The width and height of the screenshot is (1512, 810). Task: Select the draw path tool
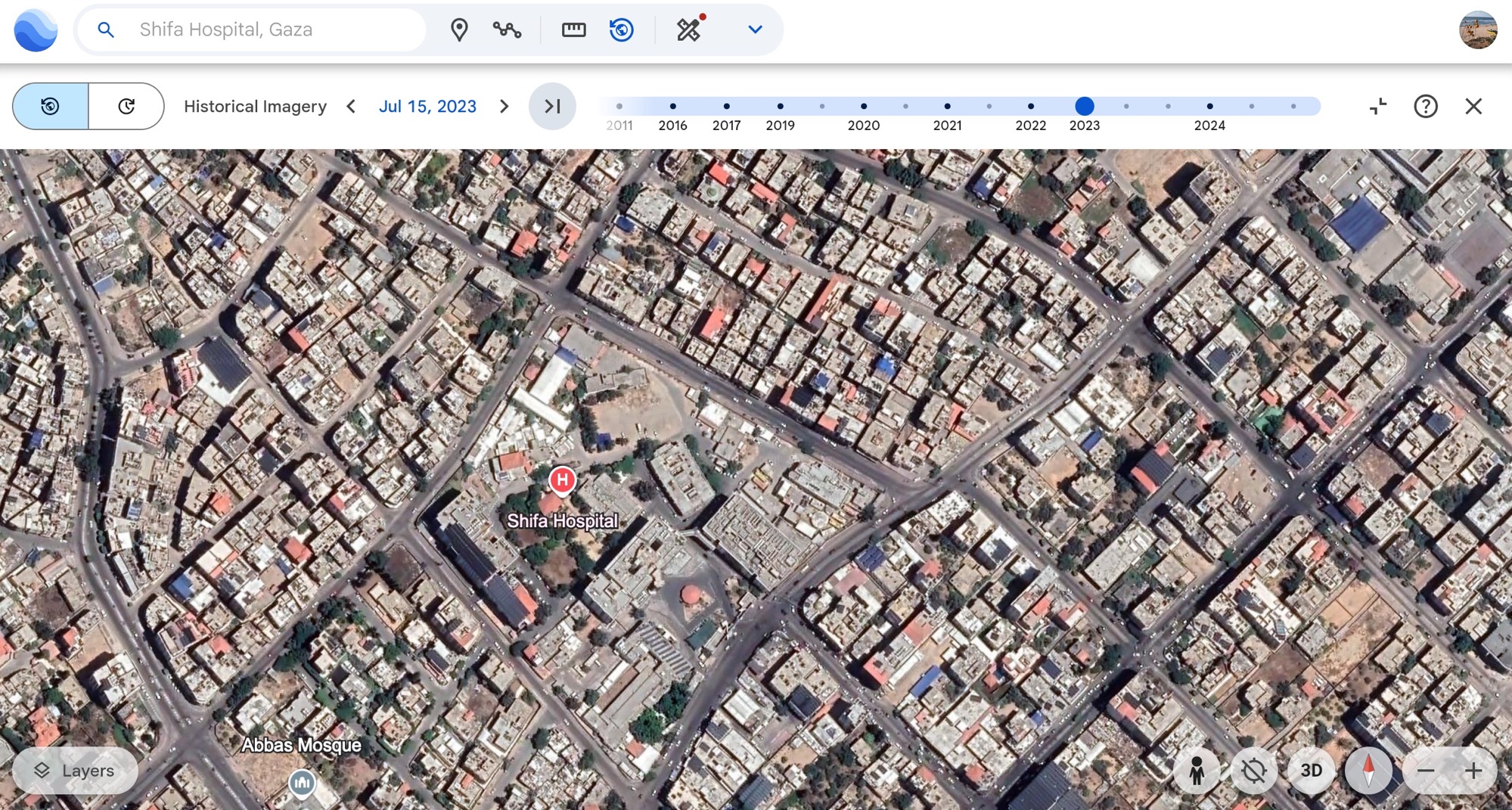point(507,30)
